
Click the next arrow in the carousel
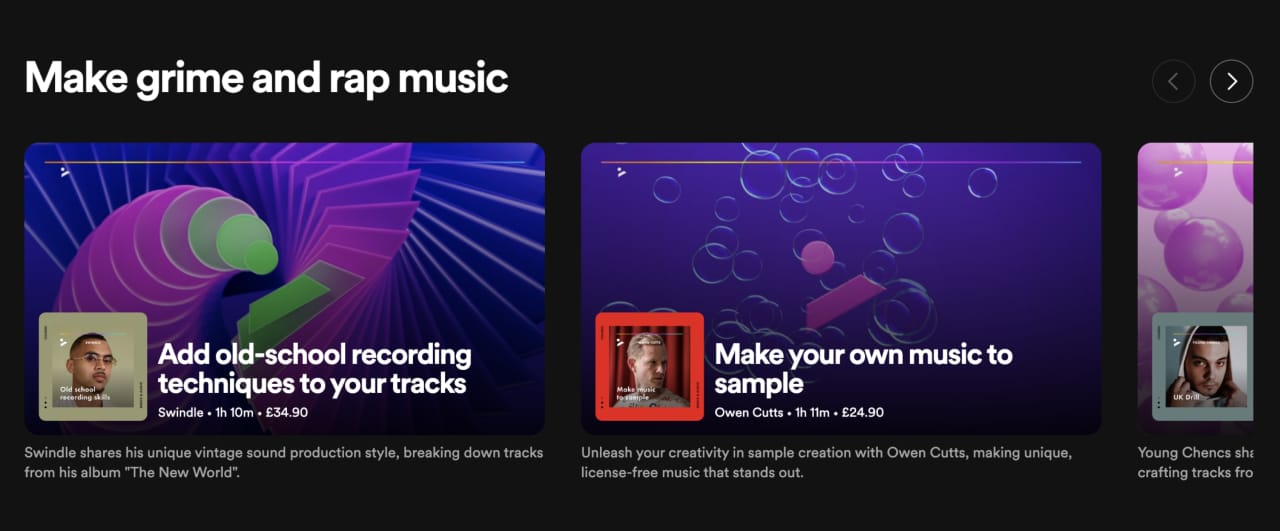pos(1231,82)
